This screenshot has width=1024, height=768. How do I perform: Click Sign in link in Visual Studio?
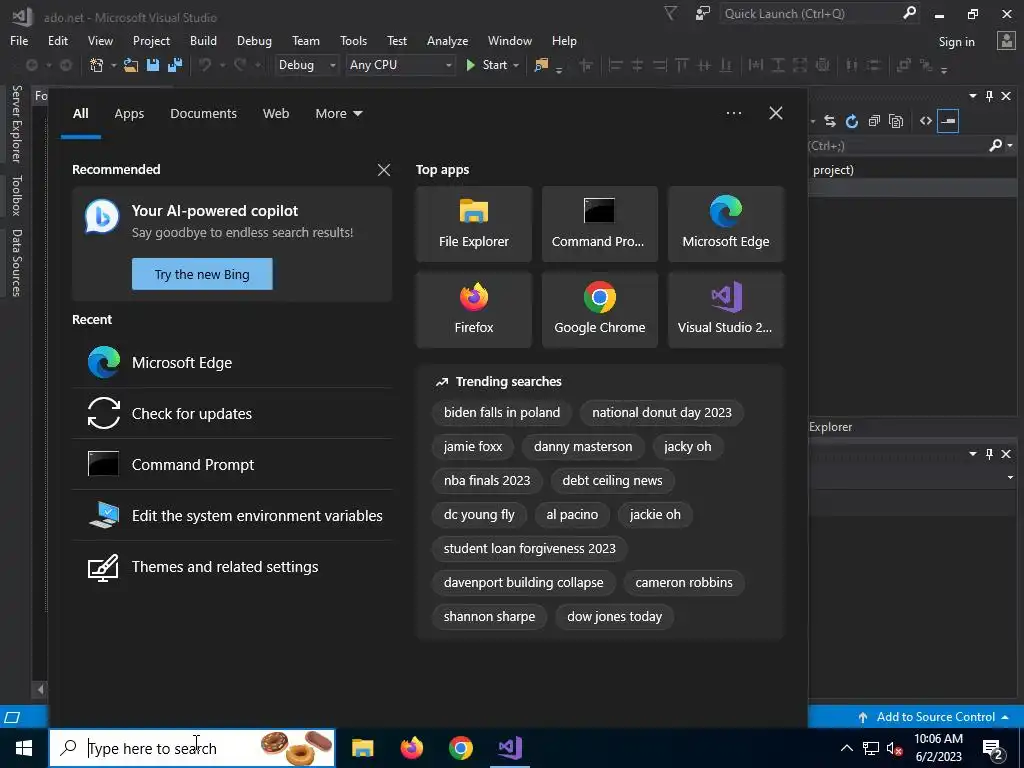pos(956,42)
